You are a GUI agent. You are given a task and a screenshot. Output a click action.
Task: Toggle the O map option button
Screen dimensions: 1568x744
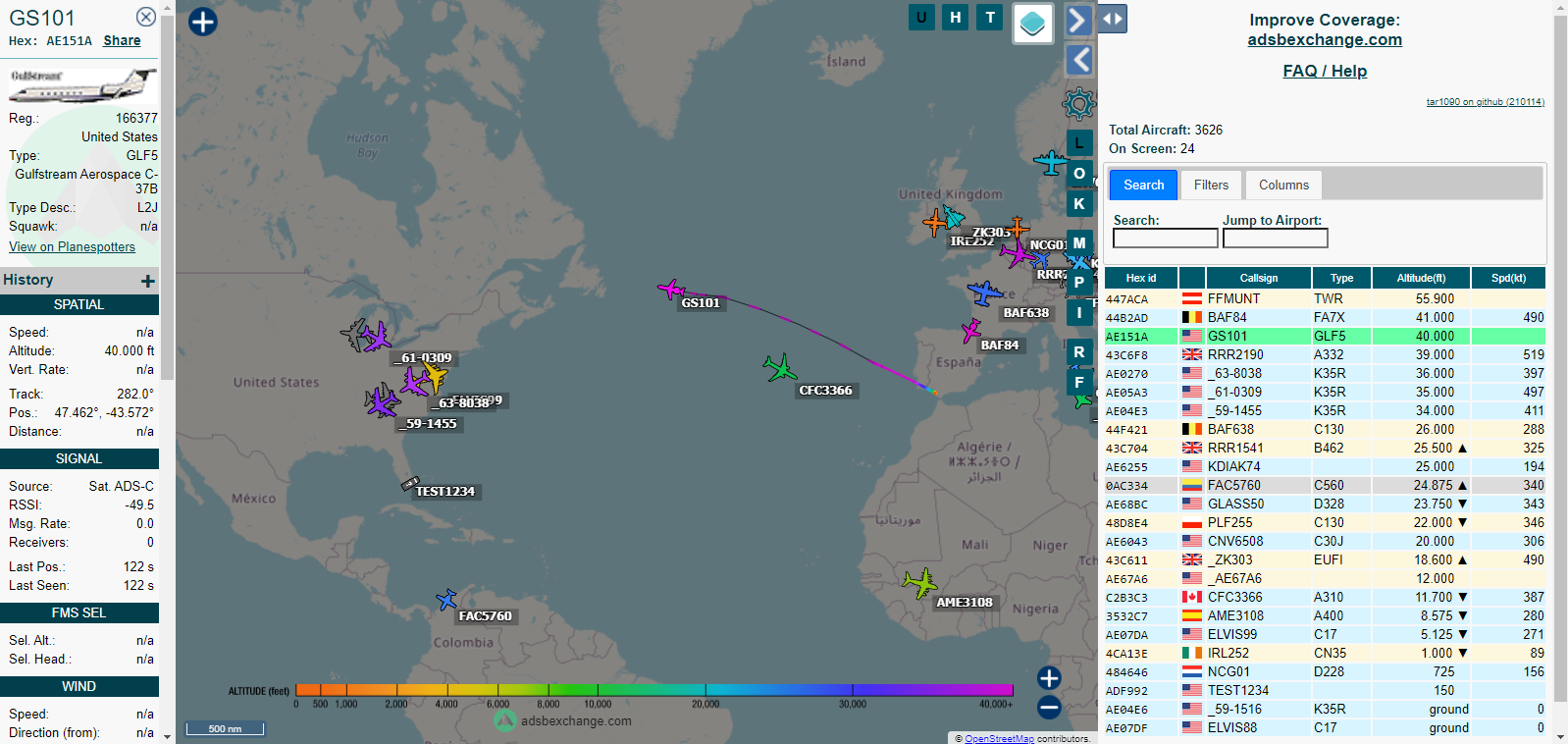[x=1079, y=174]
